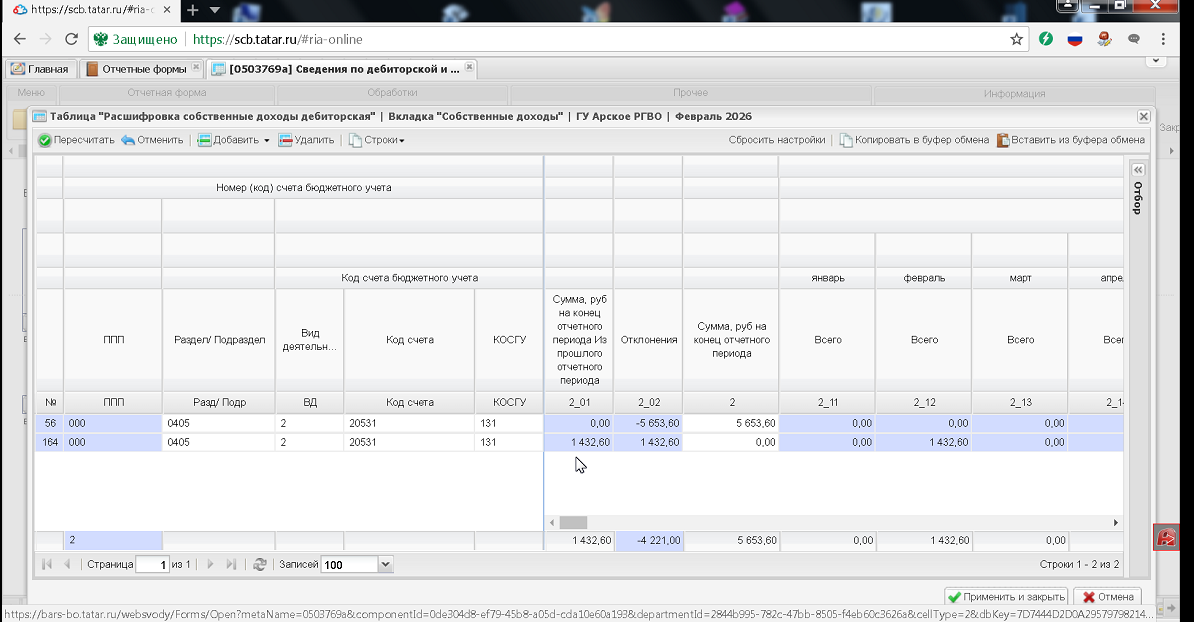
Task: Go to next page of records
Action: tap(210, 564)
